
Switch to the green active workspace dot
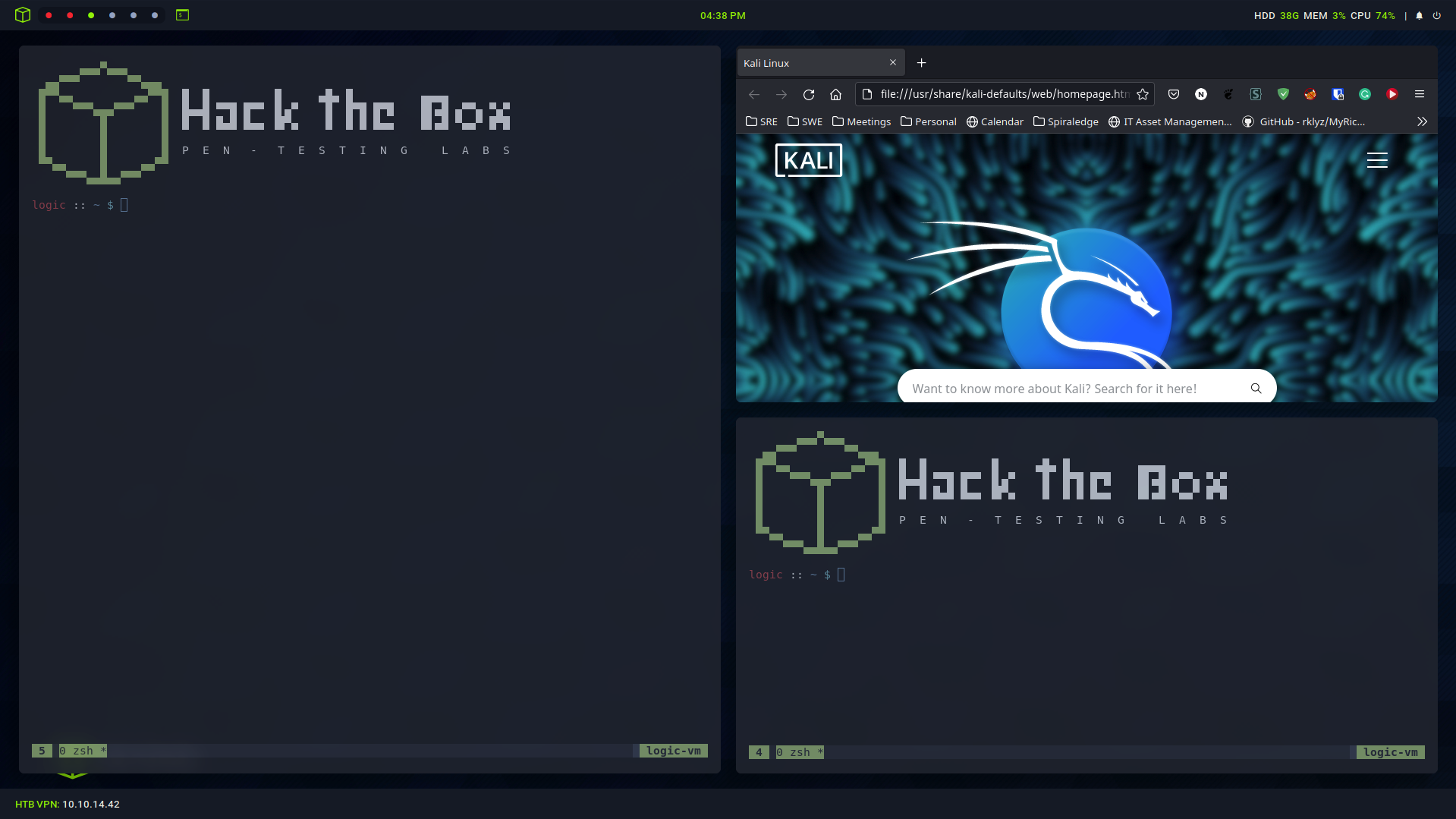tap(91, 15)
